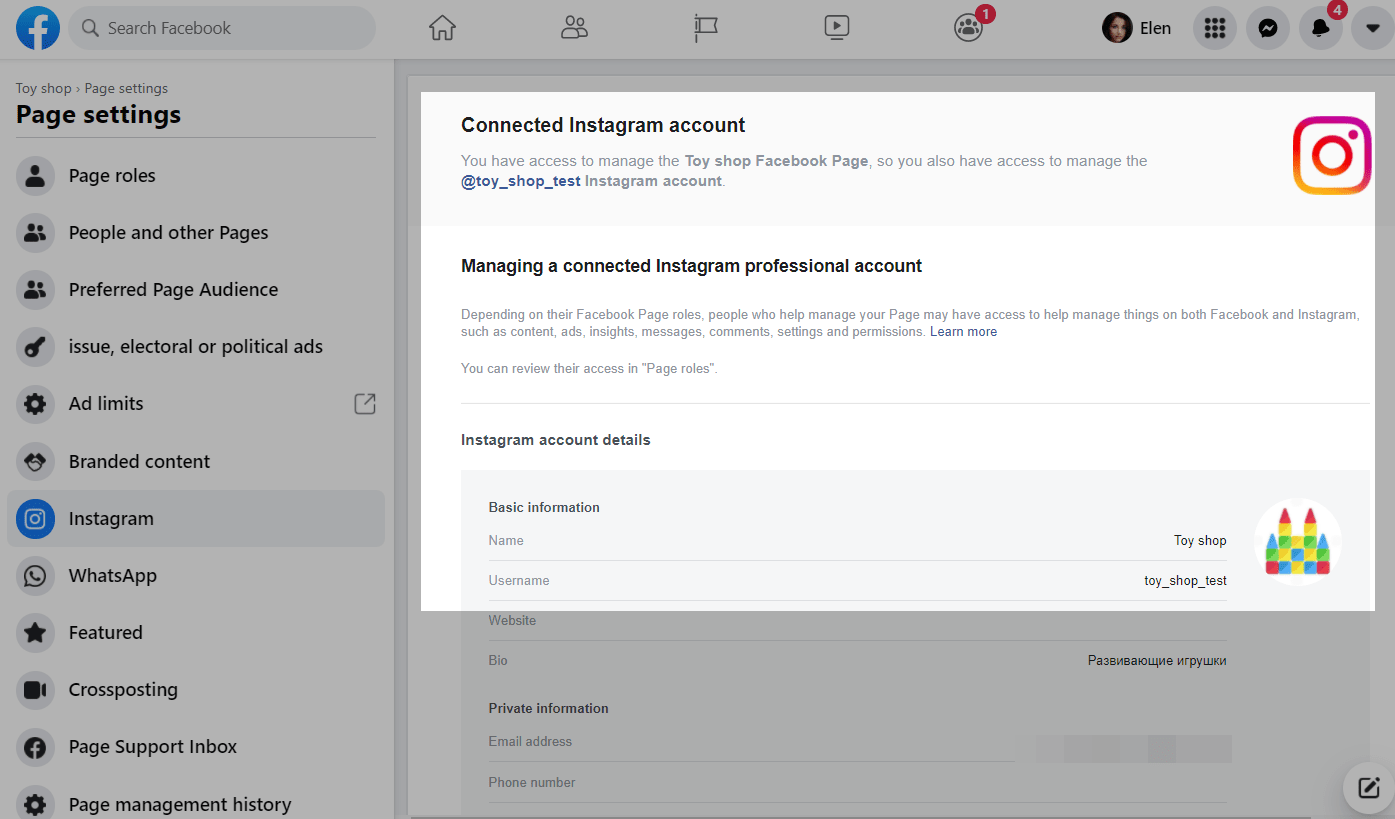Select Branded content in sidebar
Screen dimensions: 1395x819
(139, 462)
